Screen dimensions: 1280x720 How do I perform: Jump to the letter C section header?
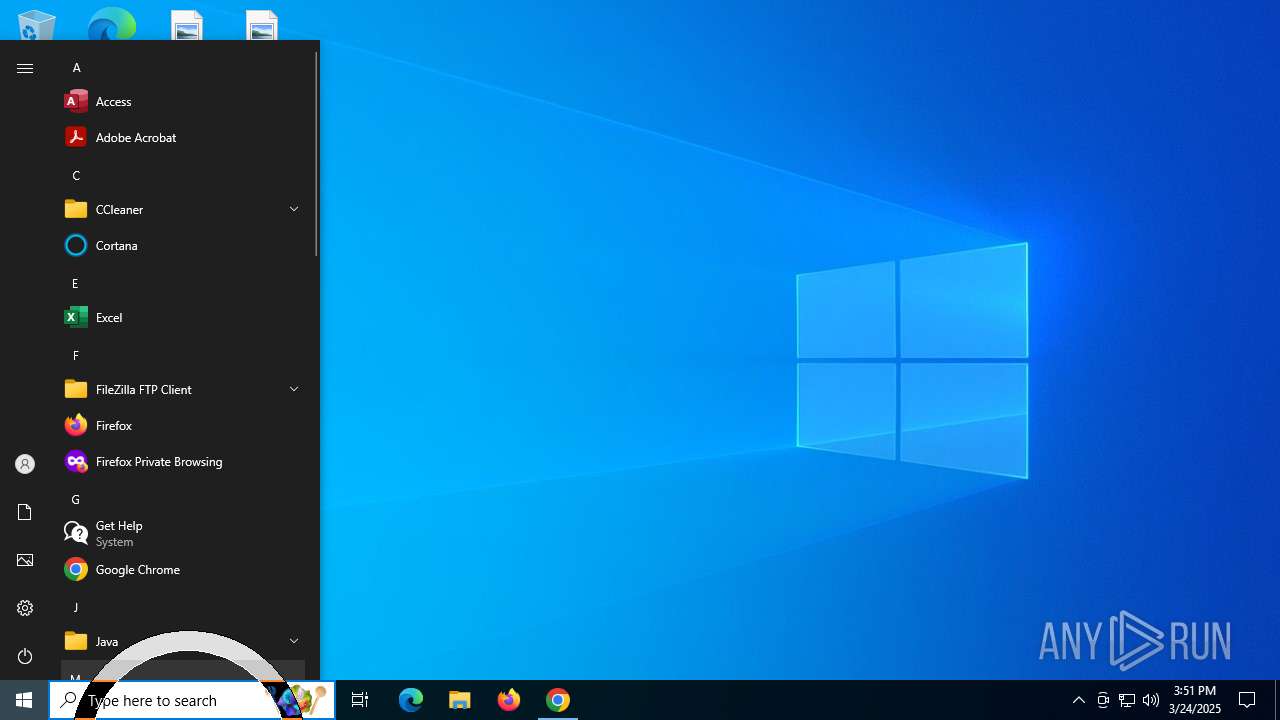(183, 175)
